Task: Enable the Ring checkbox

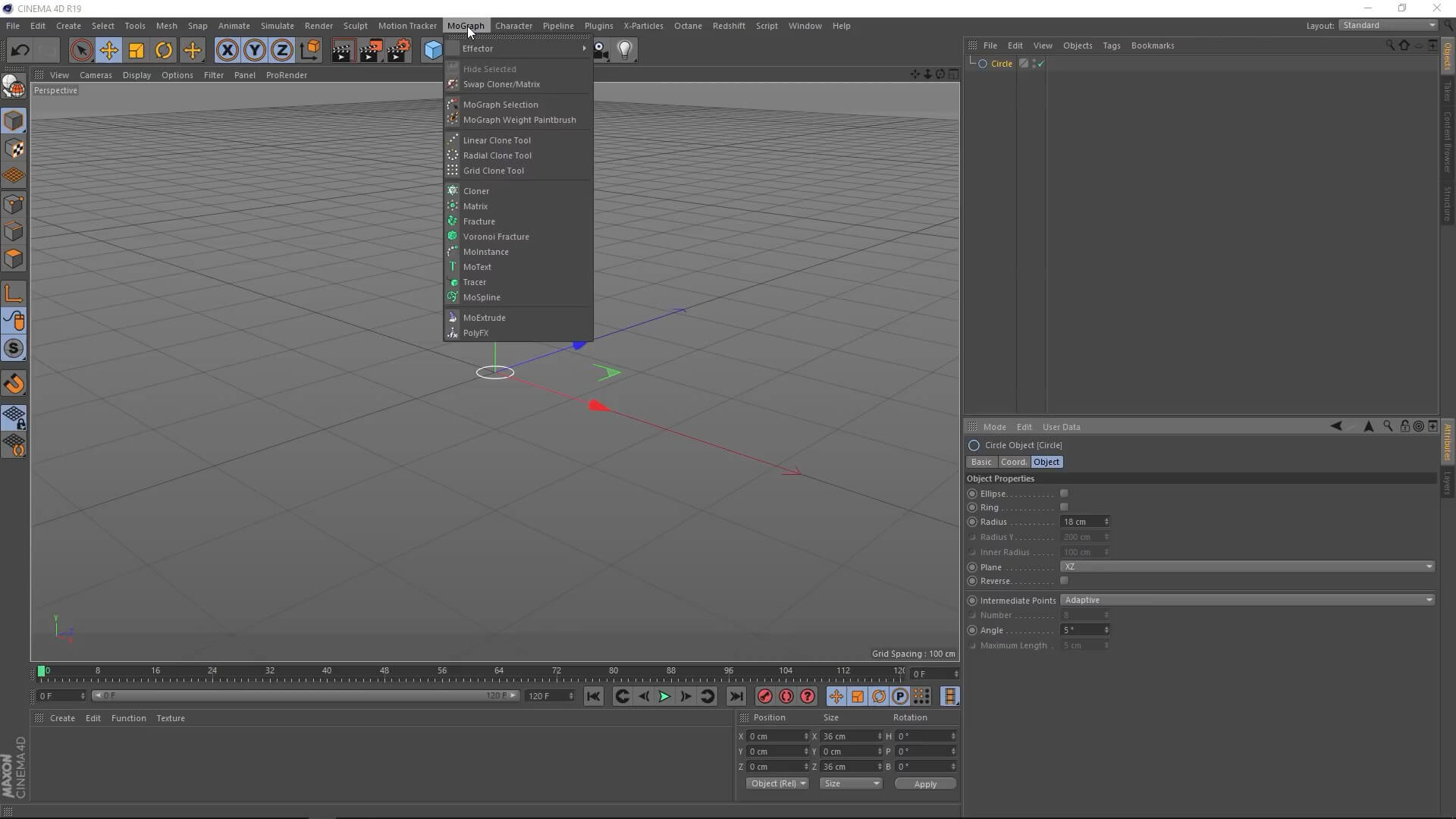Action: [1064, 507]
